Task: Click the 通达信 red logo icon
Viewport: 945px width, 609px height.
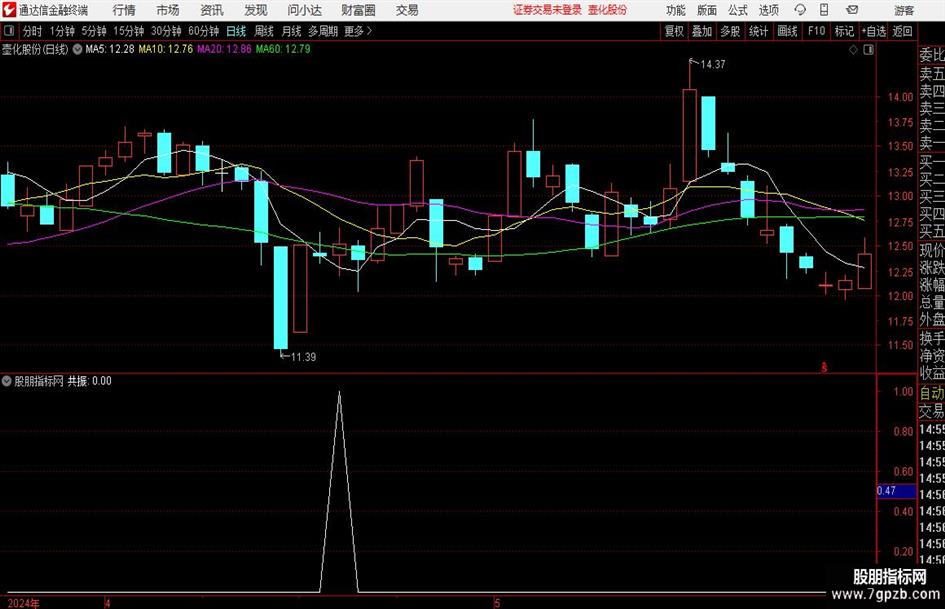Action: pyautogui.click(x=9, y=10)
